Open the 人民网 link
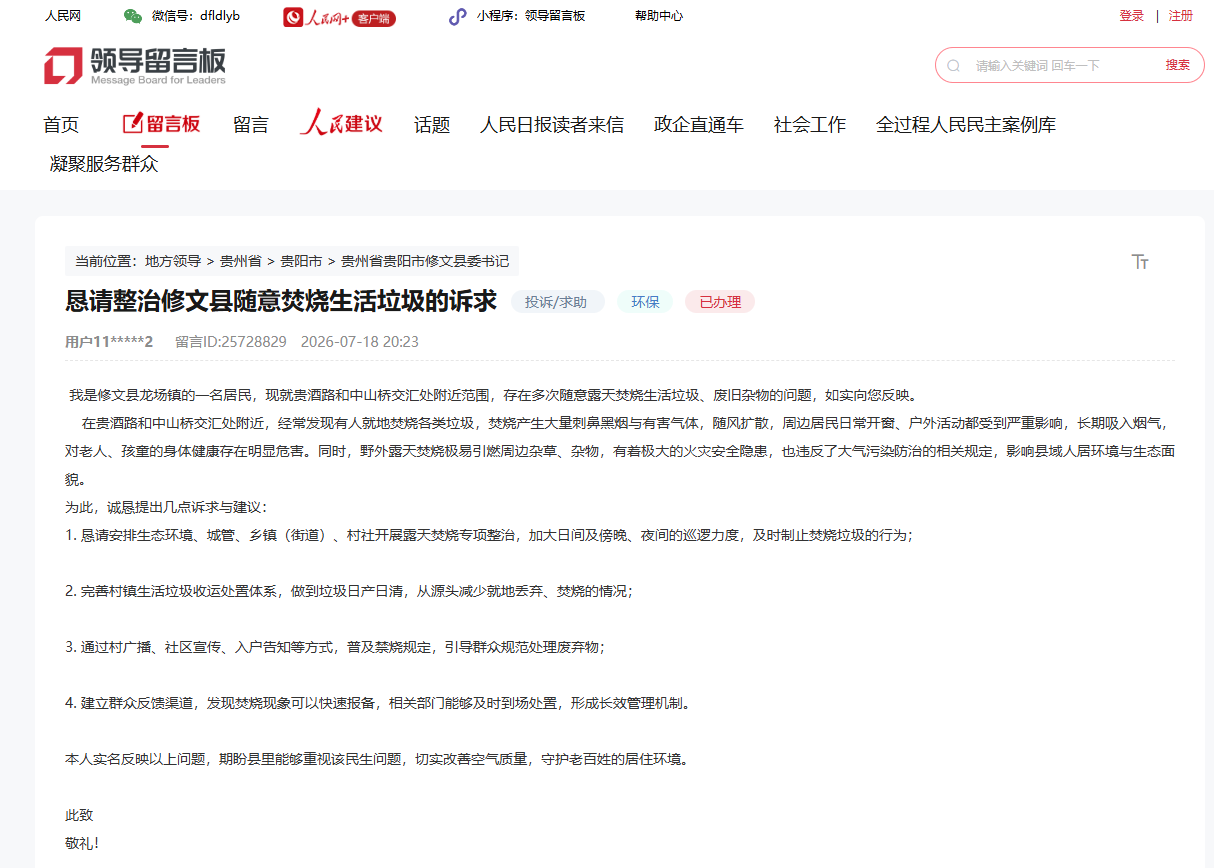The image size is (1214, 868). [x=63, y=16]
